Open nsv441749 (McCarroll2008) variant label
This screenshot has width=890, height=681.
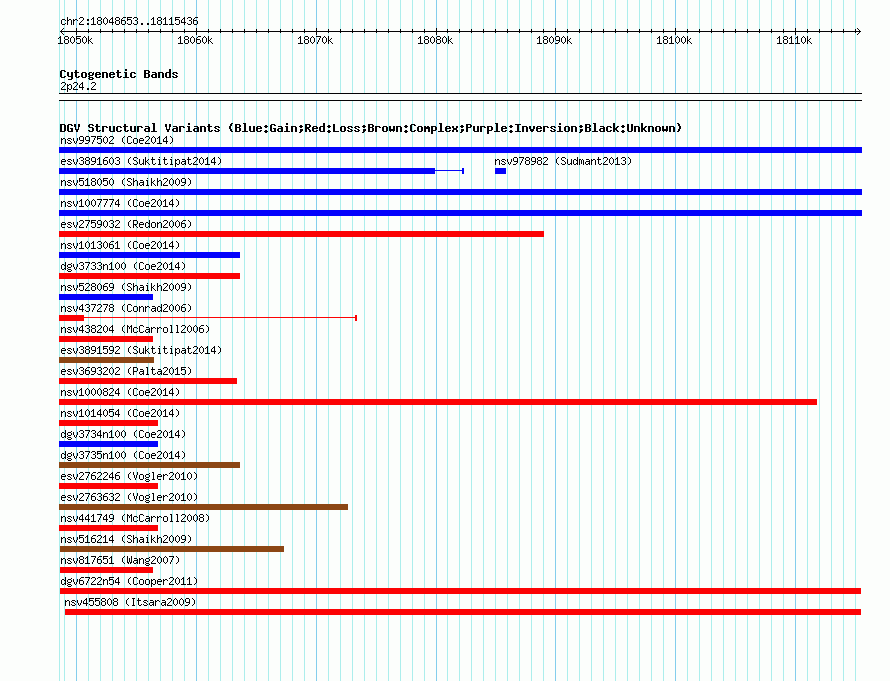click(x=135, y=518)
